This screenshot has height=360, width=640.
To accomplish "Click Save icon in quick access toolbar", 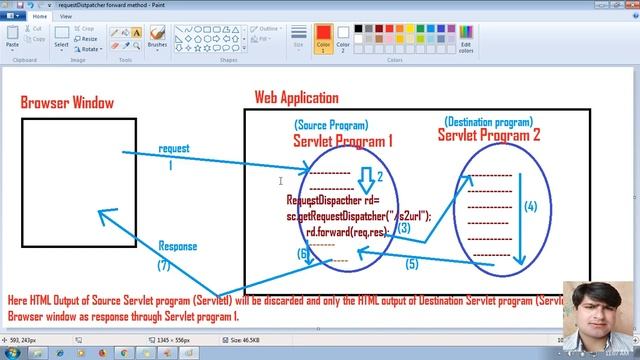I will pyautogui.click(x=20, y=5).
